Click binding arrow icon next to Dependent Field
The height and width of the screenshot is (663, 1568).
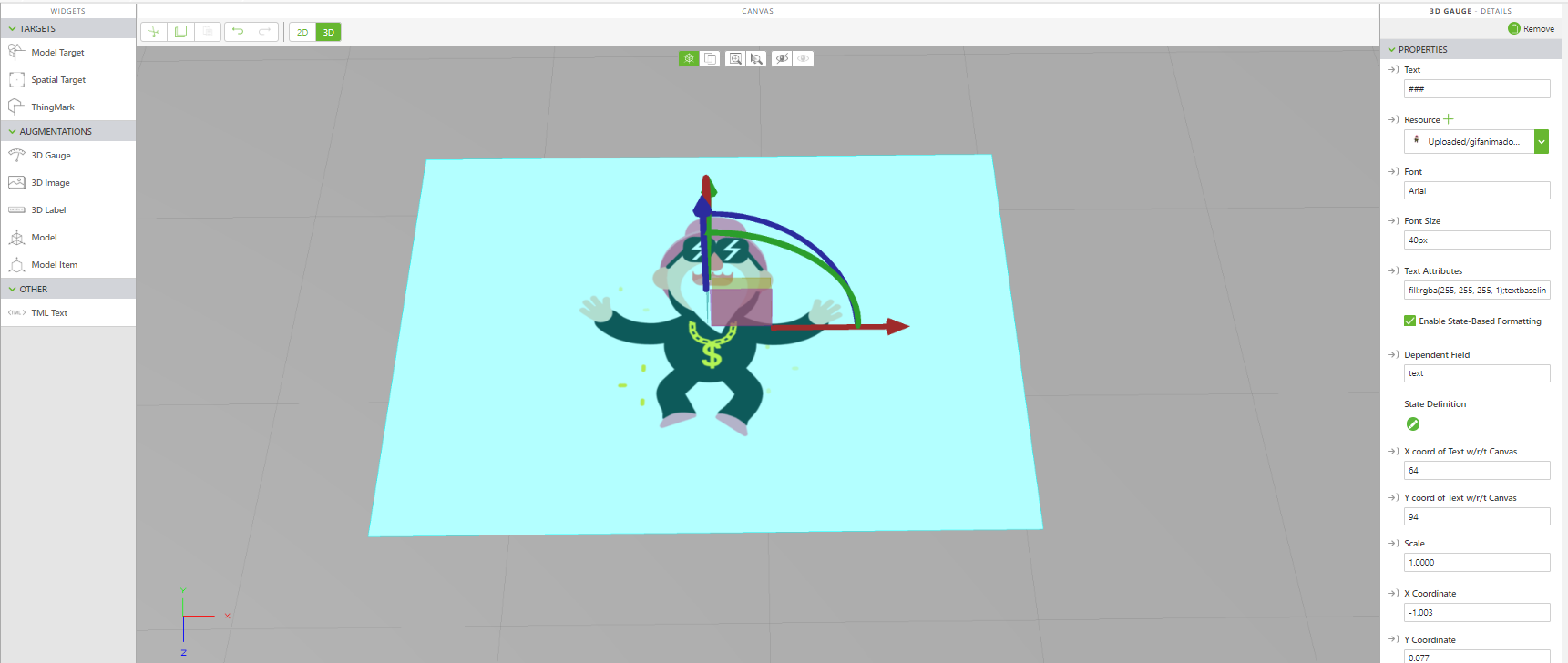coord(1393,354)
